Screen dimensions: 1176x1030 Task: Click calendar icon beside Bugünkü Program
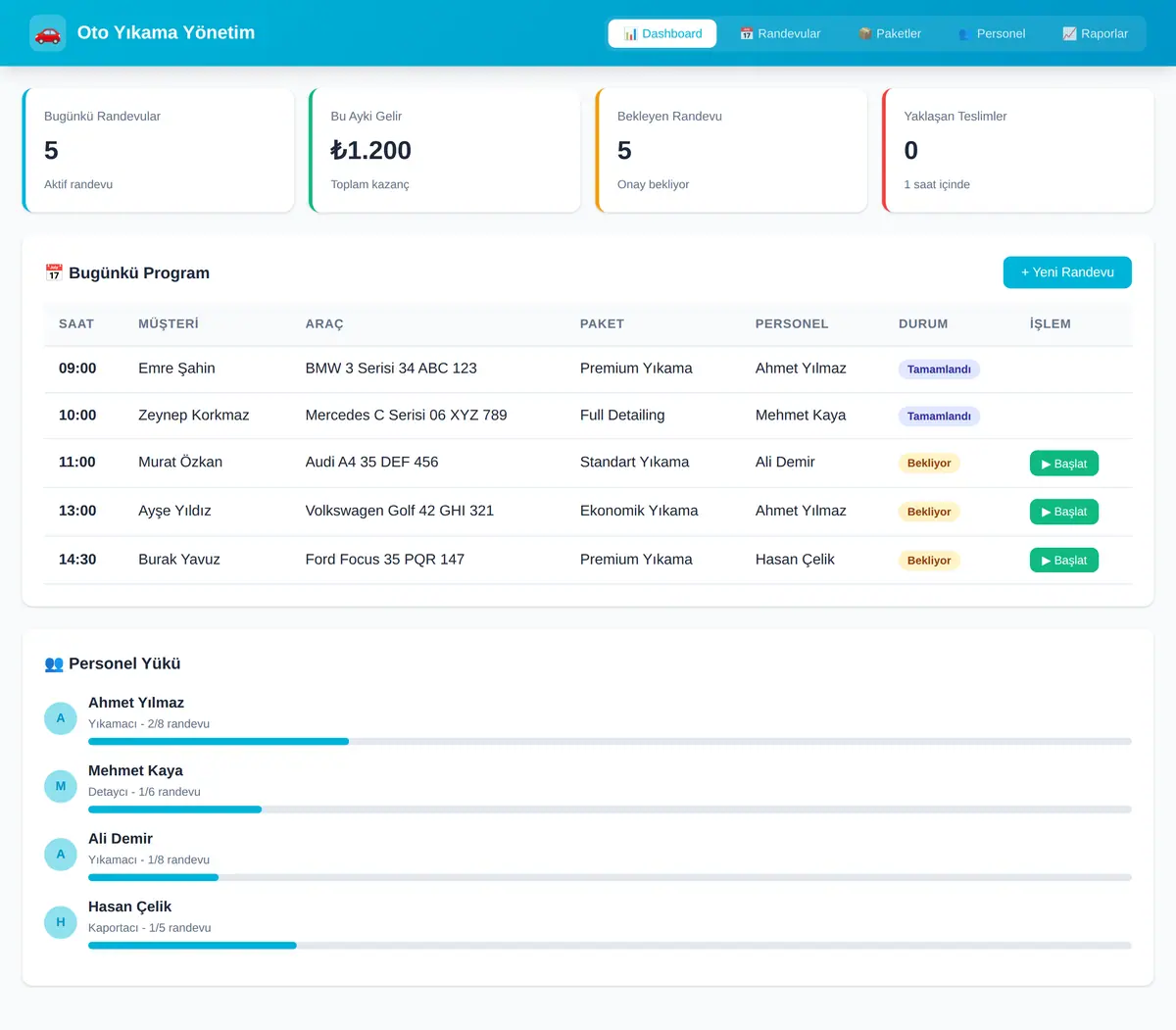(54, 272)
